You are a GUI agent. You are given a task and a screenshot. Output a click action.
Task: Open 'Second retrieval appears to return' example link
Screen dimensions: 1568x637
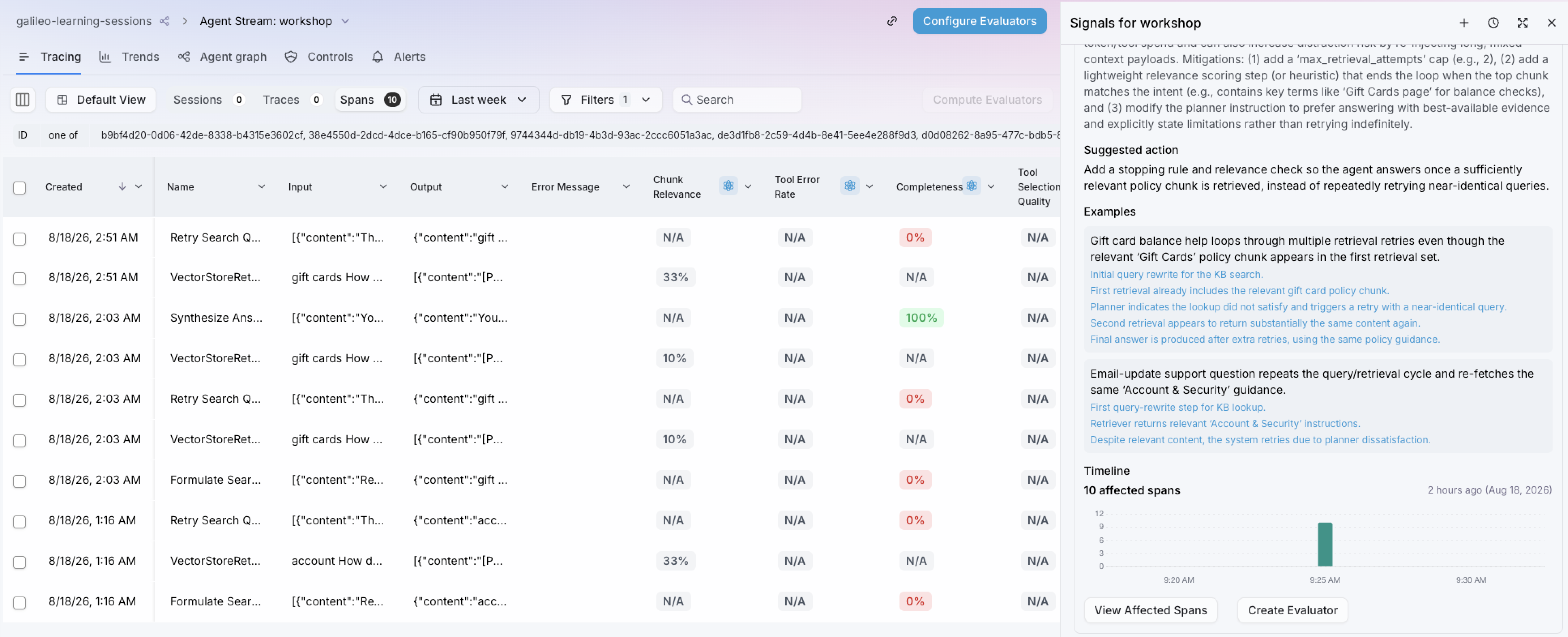[x=1254, y=323]
